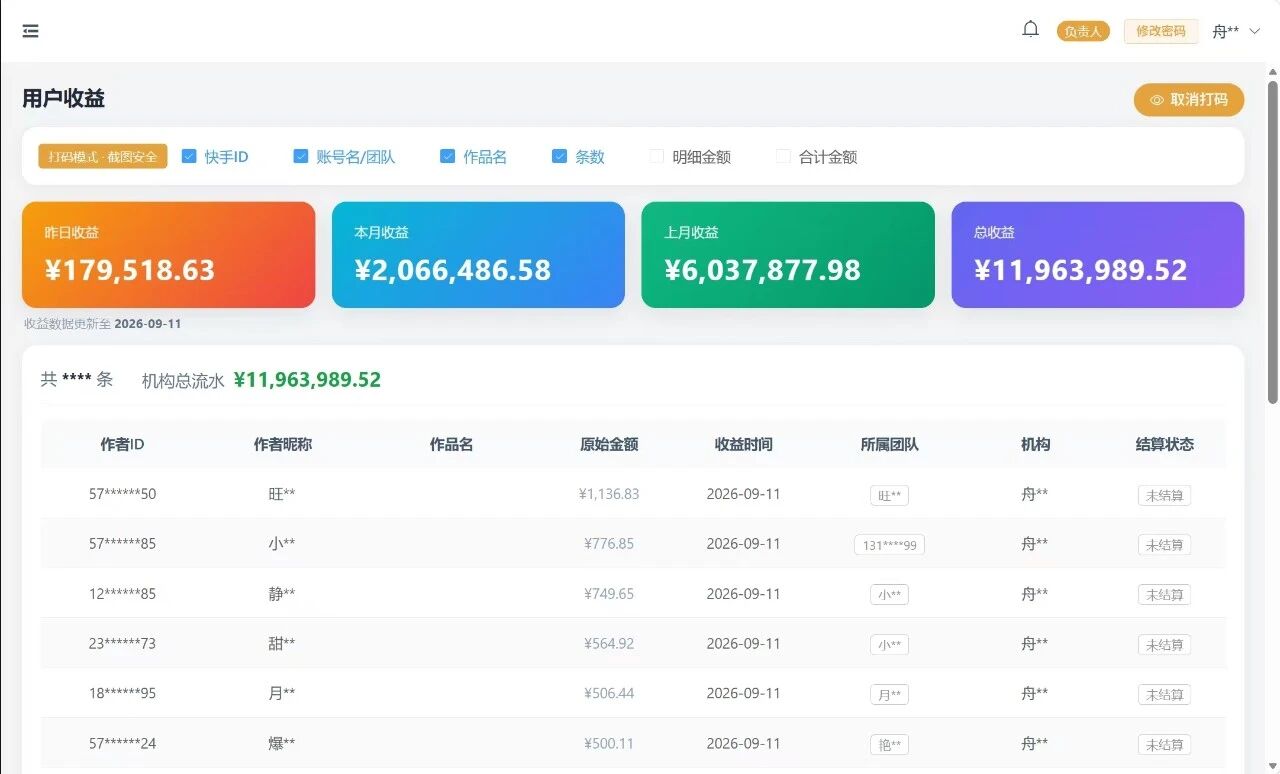Screen dimensions: 1280x774
Task: Select the 总收益 card
Action: (x=1098, y=255)
